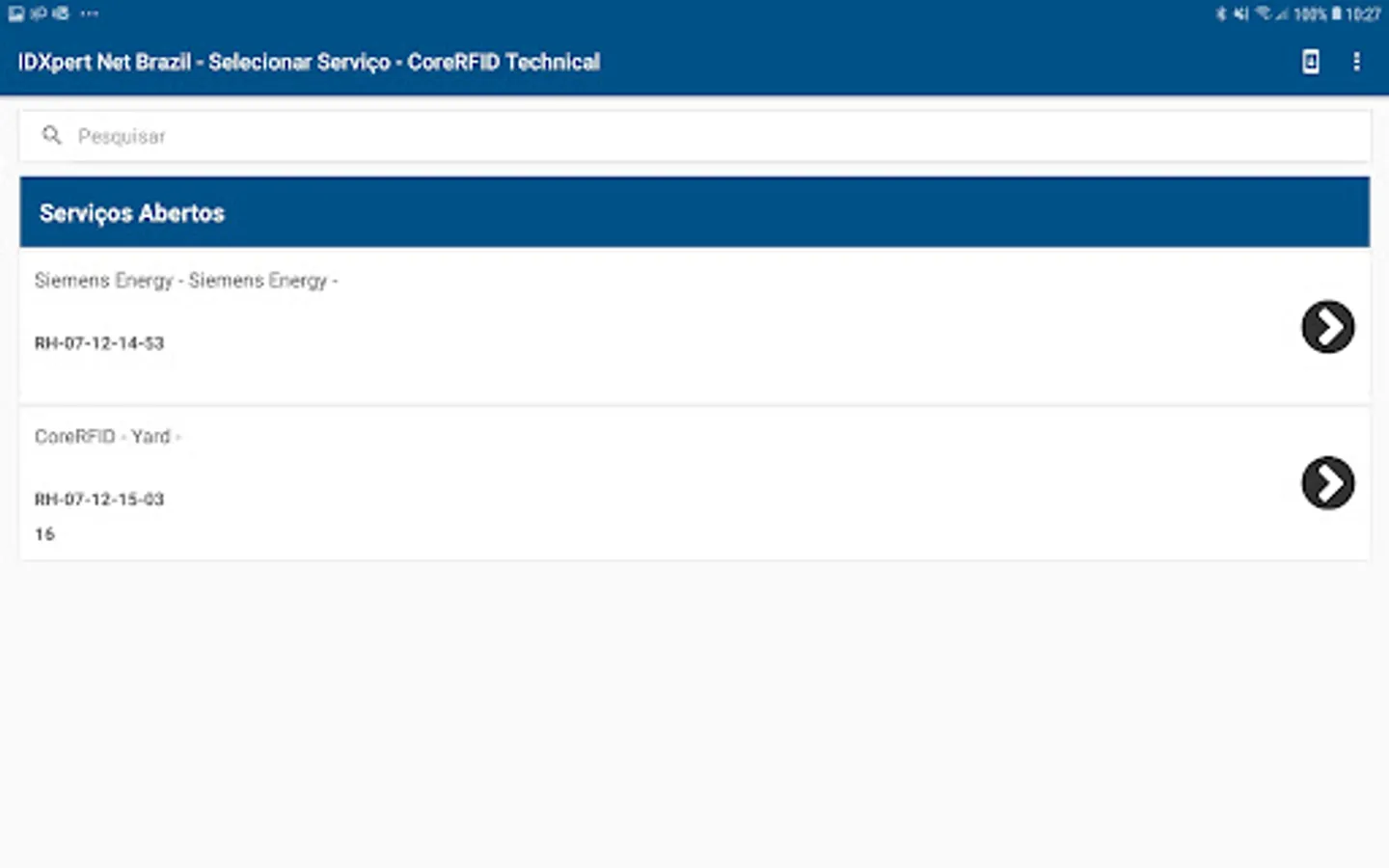Image resolution: width=1389 pixels, height=868 pixels.
Task: Select the 'Siemens Energy - Siemens Energy -' row text
Action: [186, 281]
